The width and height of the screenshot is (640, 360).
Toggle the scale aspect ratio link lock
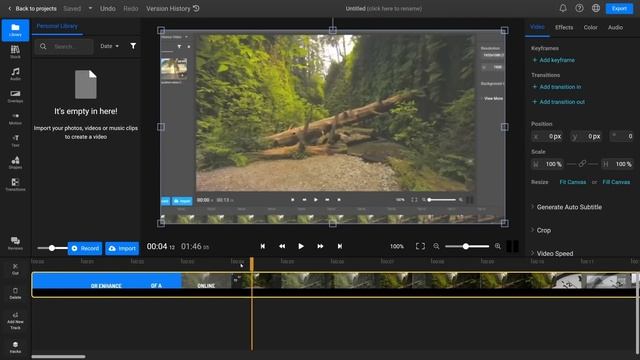pos(582,164)
